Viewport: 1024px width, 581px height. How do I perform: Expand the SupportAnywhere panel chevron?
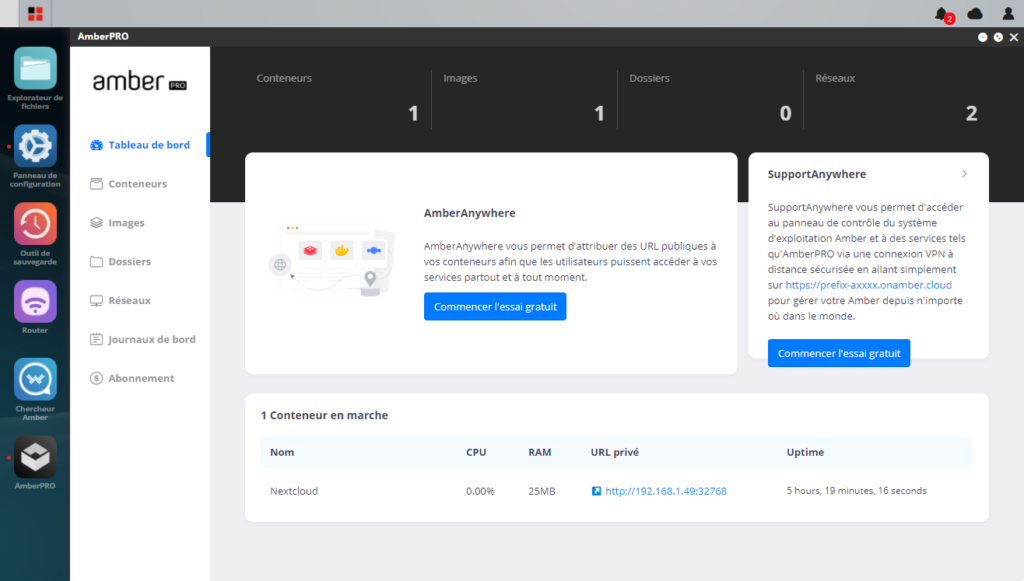[x=963, y=173]
